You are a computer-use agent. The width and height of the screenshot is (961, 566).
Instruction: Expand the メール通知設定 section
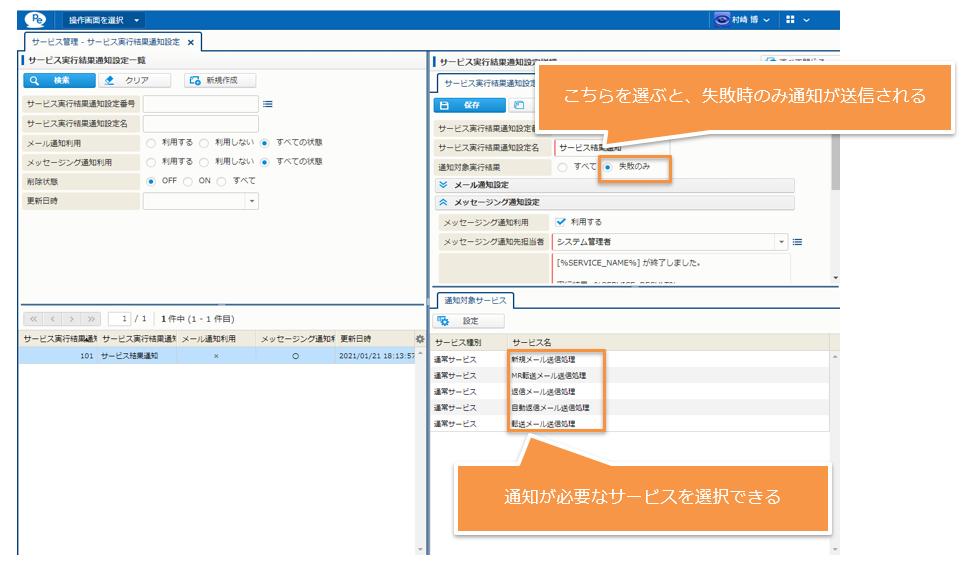(x=444, y=185)
